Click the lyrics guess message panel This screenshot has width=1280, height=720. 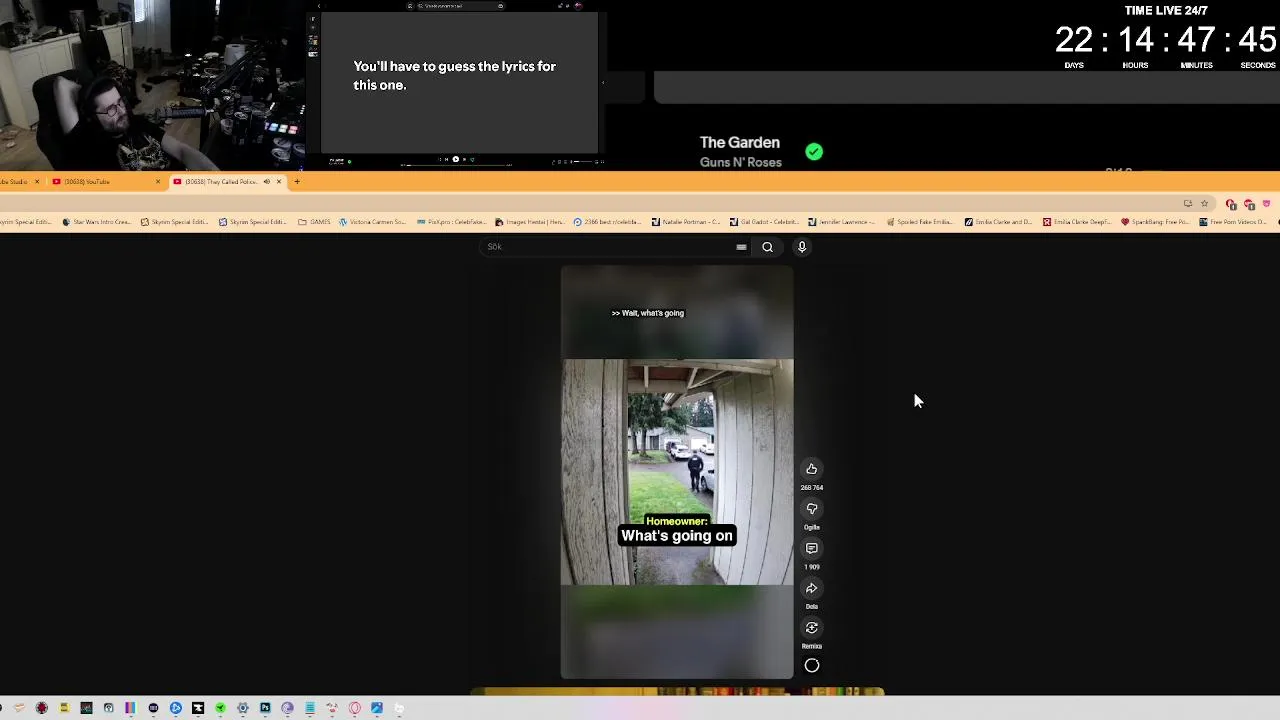[459, 82]
